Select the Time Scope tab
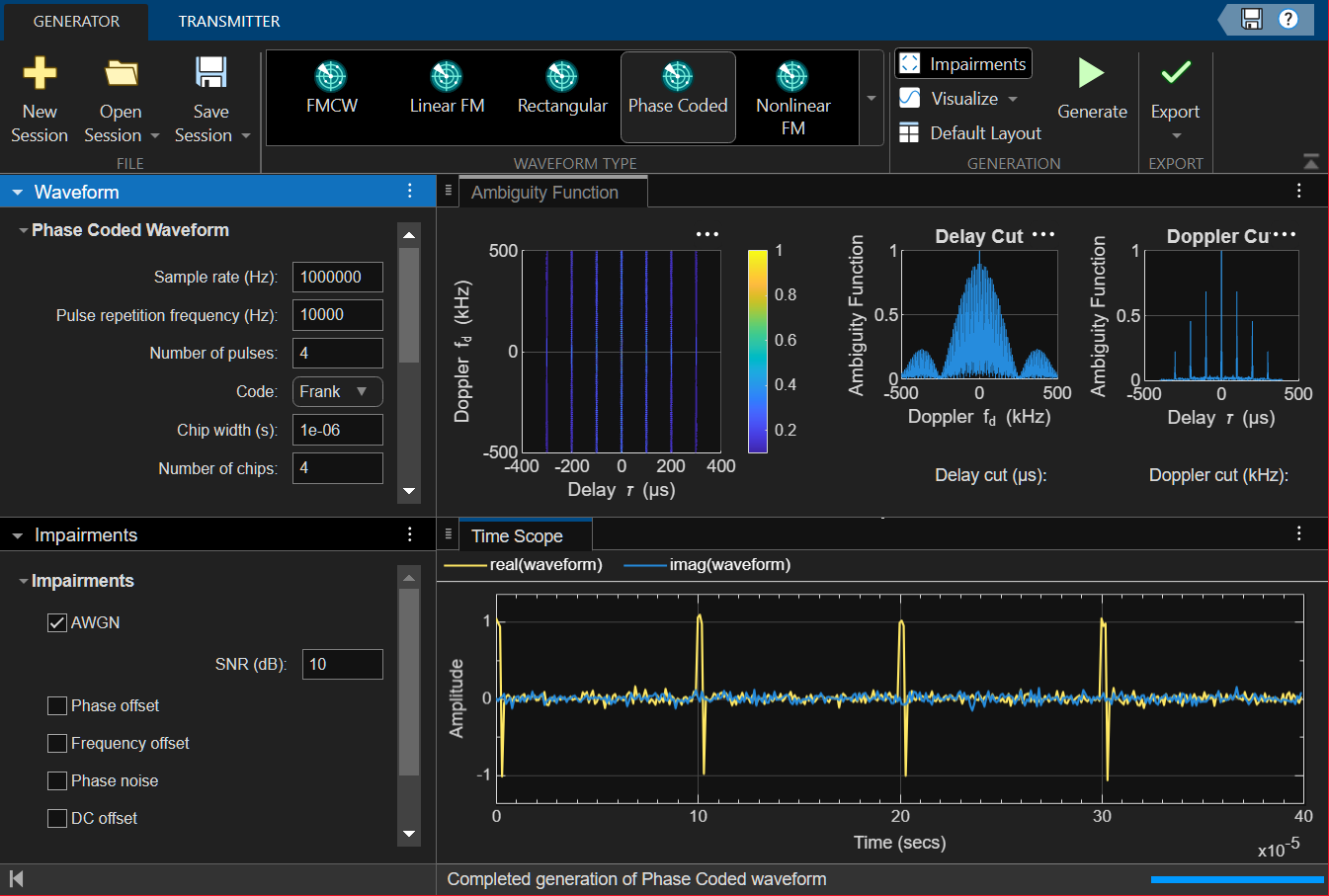 click(517, 536)
